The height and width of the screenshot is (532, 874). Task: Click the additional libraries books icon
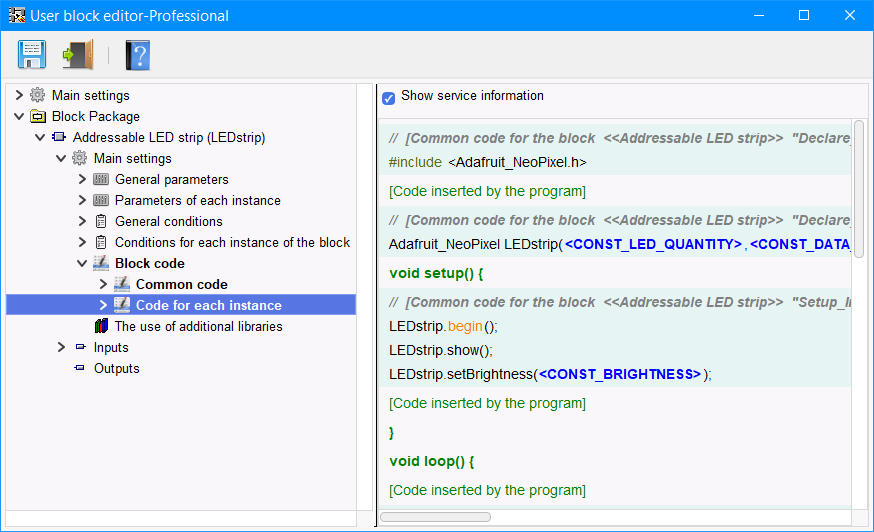click(100, 327)
